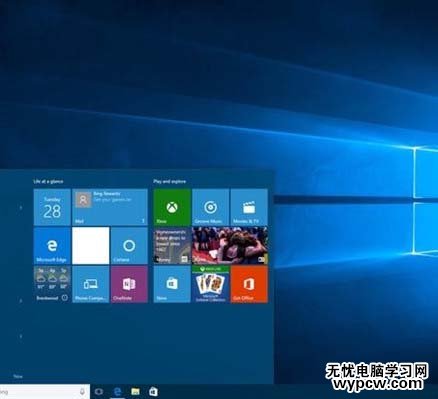
Task: Open the Movies & TV tile
Action: point(249,207)
